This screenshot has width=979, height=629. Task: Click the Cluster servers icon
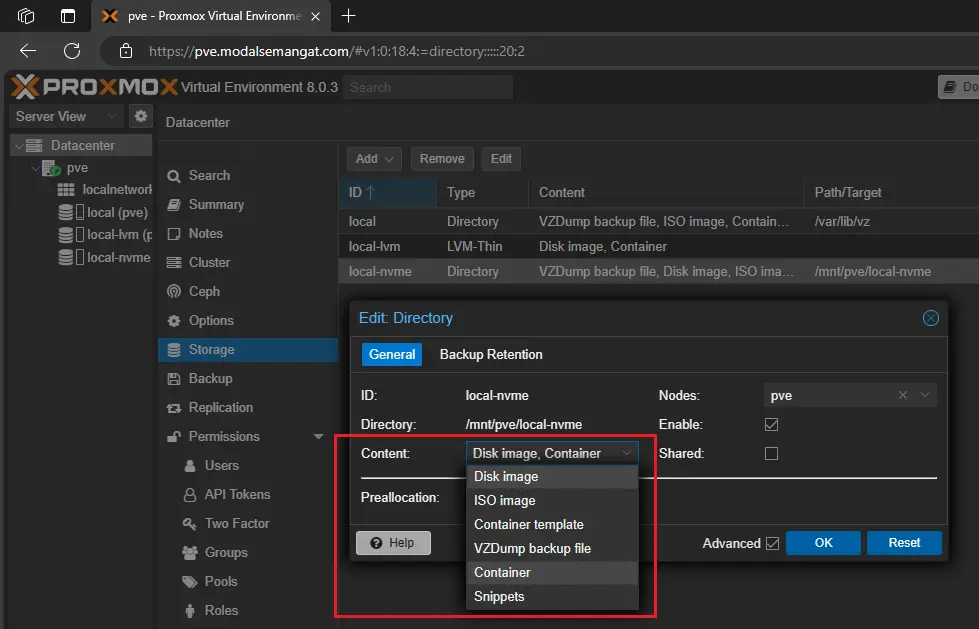[174, 263]
